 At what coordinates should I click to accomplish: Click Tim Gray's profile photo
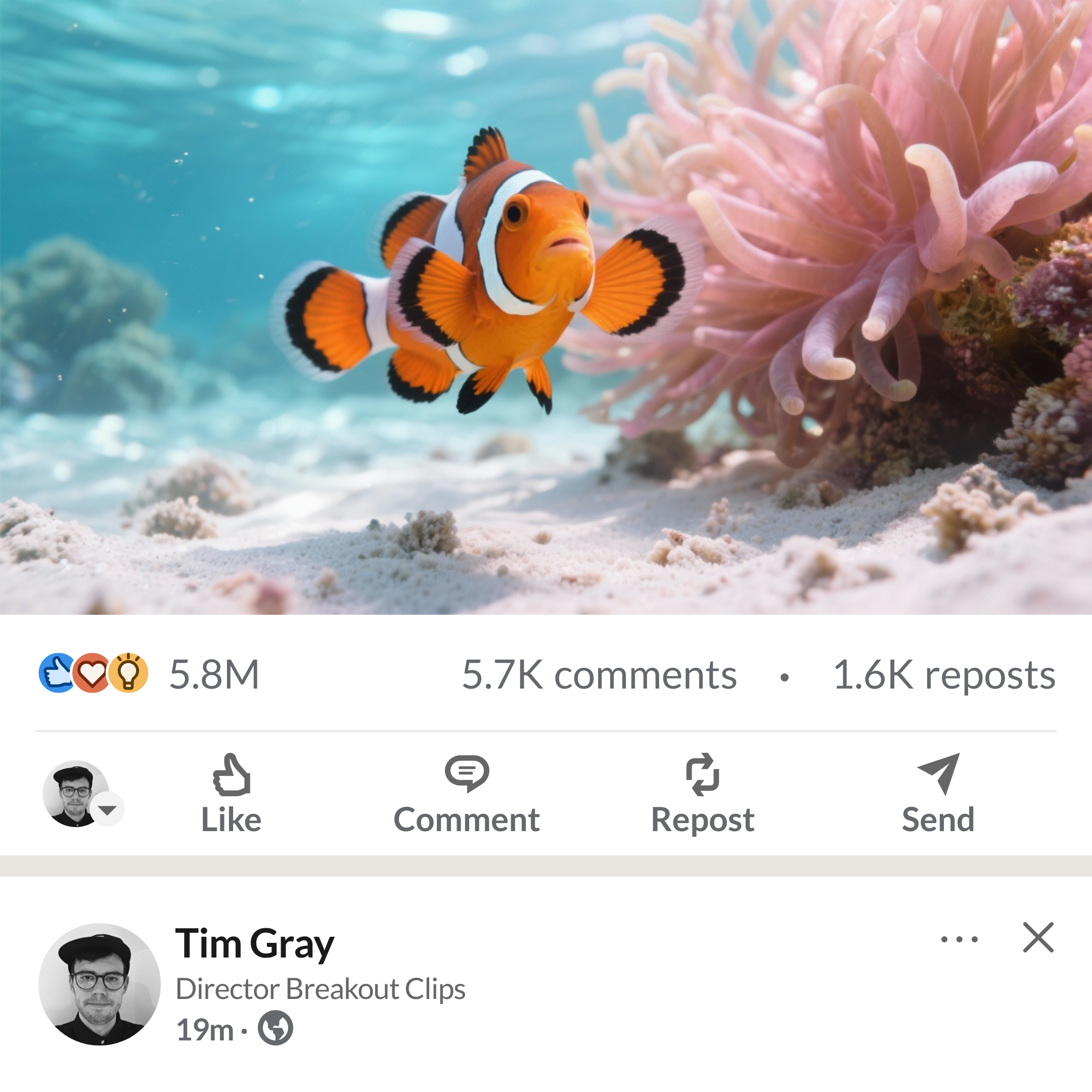[x=100, y=984]
